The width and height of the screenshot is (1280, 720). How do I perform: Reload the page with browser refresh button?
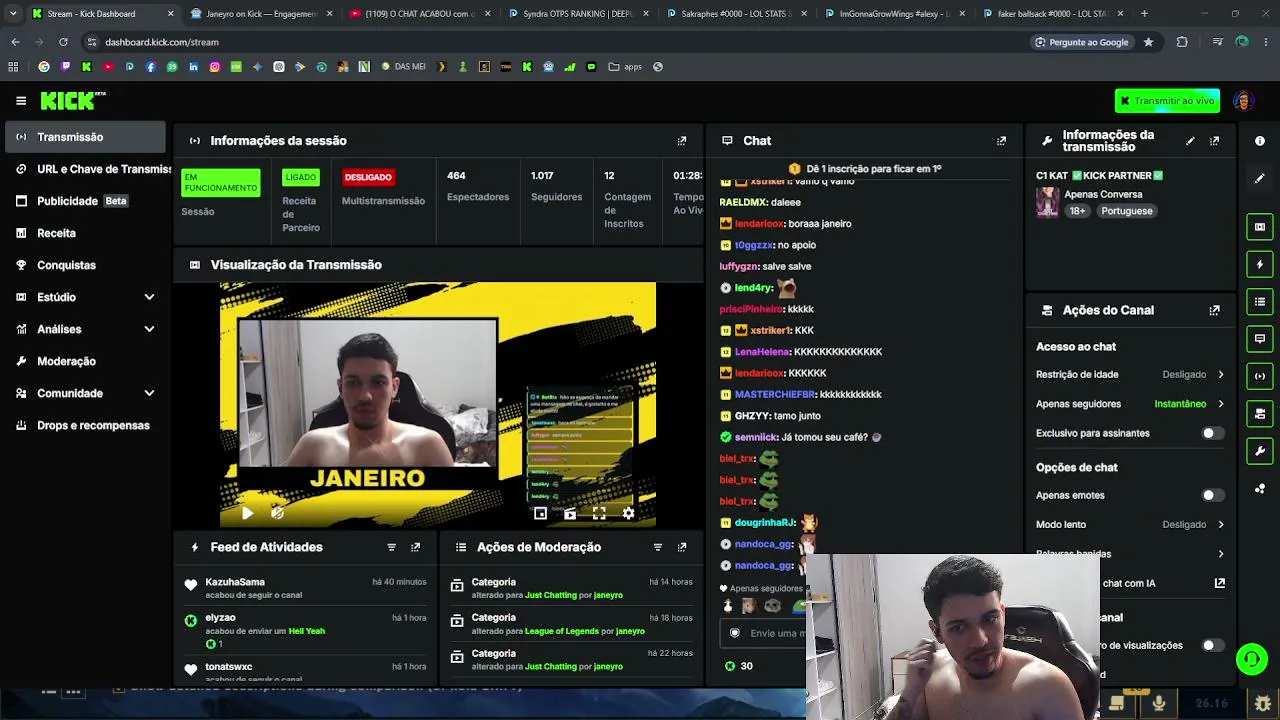coord(63,42)
